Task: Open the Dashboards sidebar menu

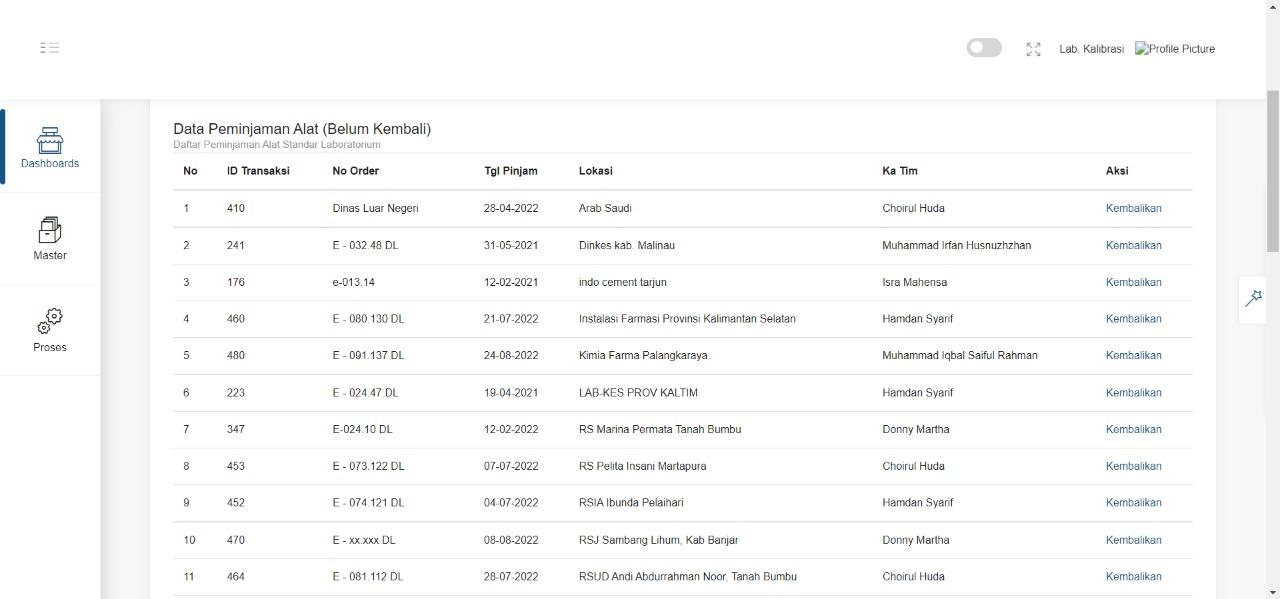Action: coord(50,163)
